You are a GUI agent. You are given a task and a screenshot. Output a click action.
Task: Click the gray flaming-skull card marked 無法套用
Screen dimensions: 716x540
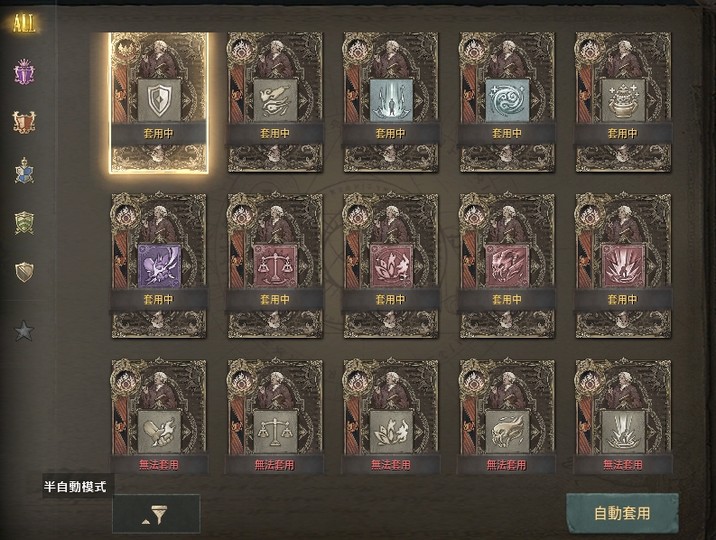[x=507, y=416]
